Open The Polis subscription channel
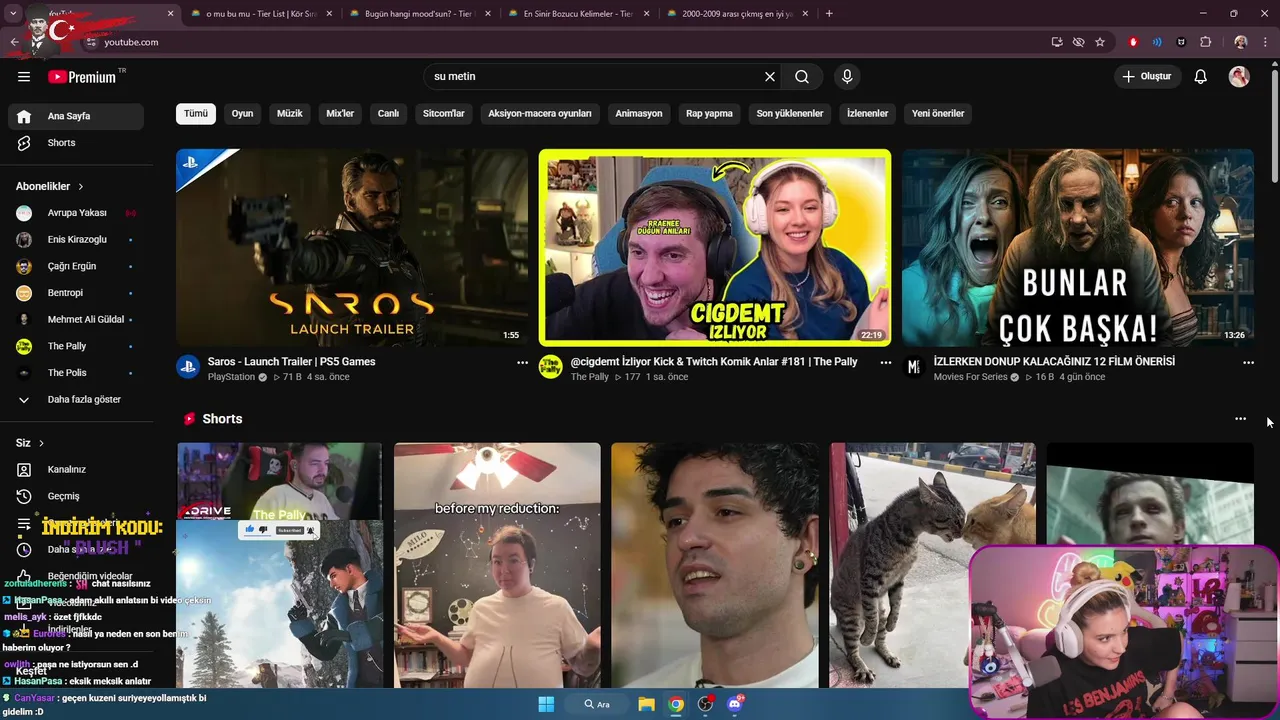1280x720 pixels. coord(76,373)
